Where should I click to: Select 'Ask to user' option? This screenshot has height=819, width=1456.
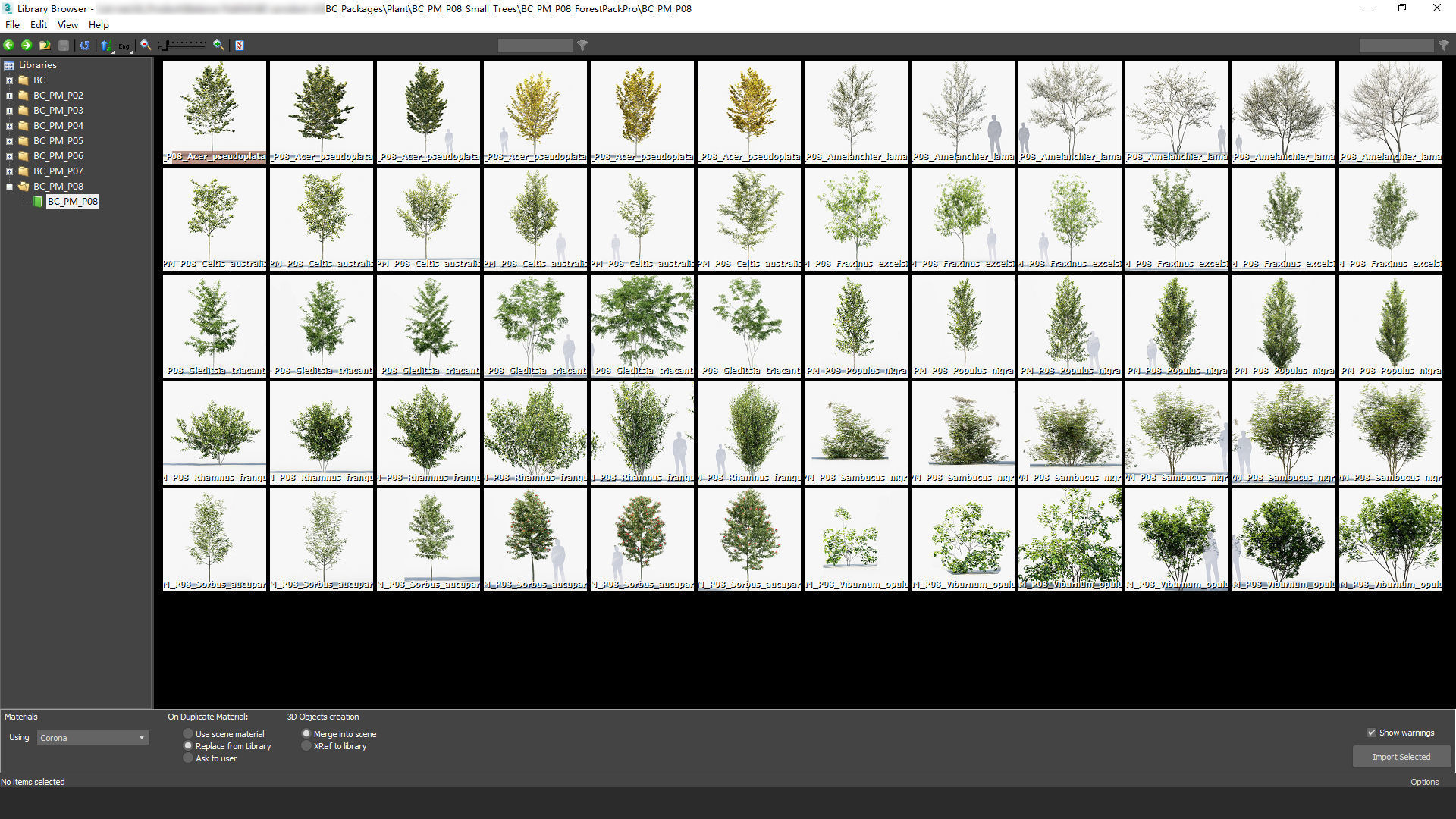pyautogui.click(x=210, y=758)
